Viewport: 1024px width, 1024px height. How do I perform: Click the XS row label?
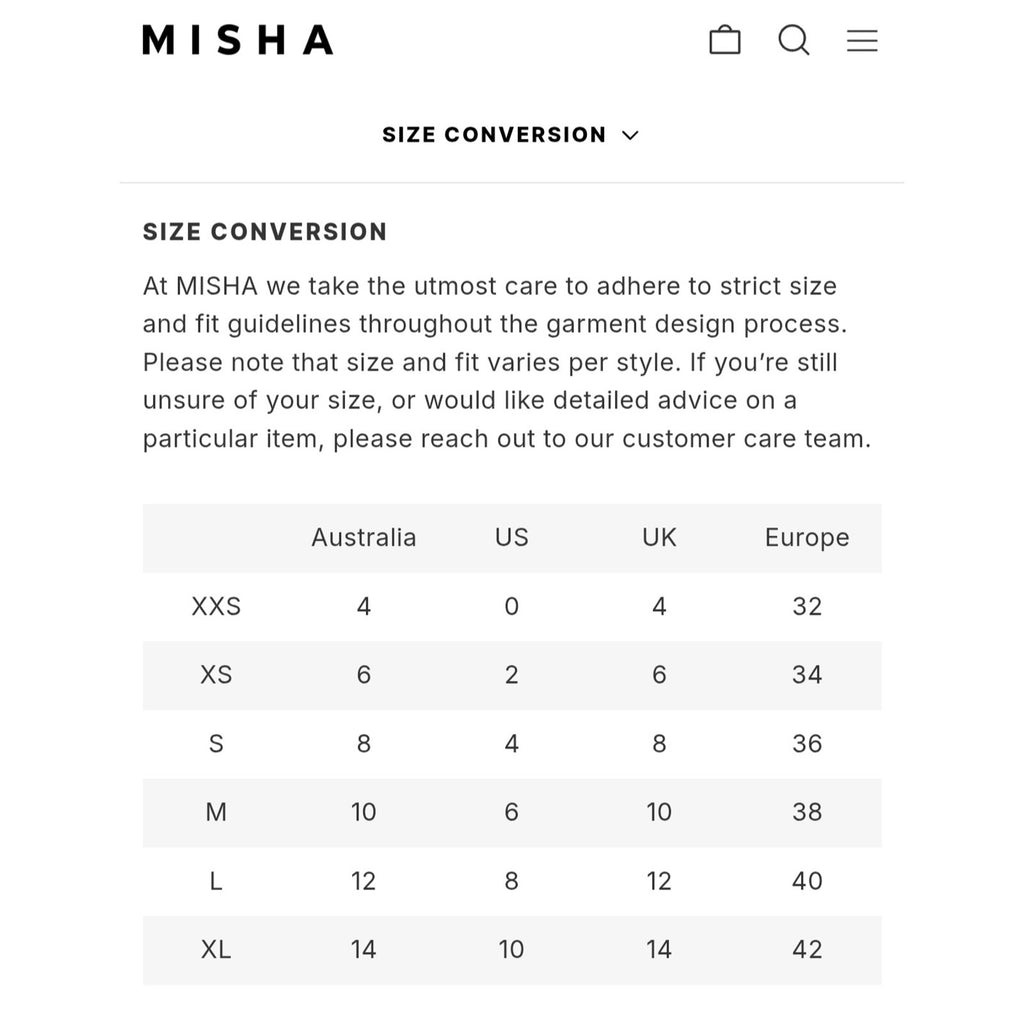click(x=216, y=675)
